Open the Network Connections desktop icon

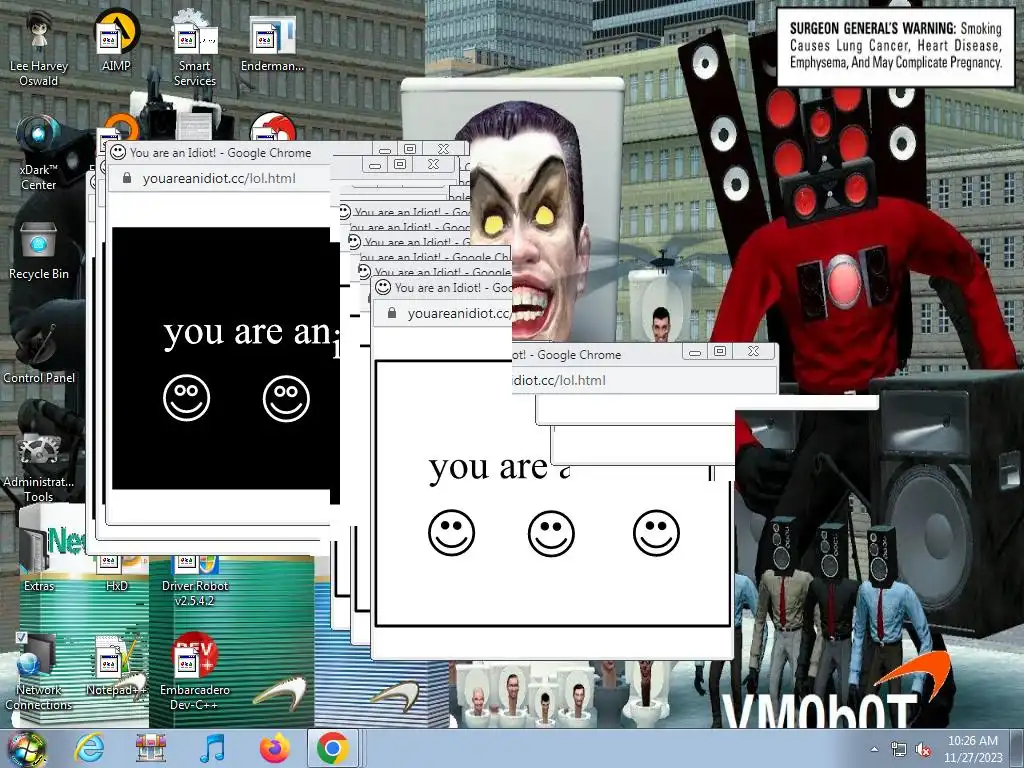pyautogui.click(x=39, y=671)
